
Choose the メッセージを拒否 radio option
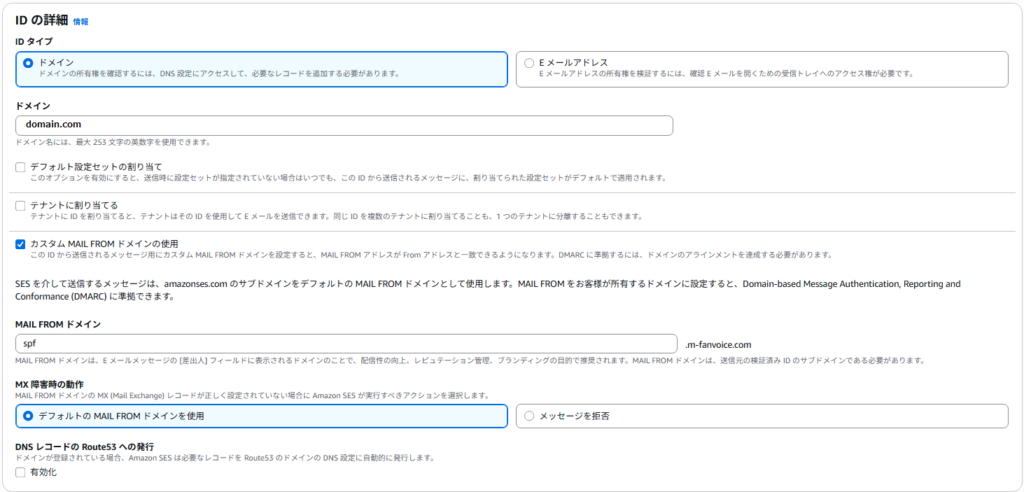529,415
